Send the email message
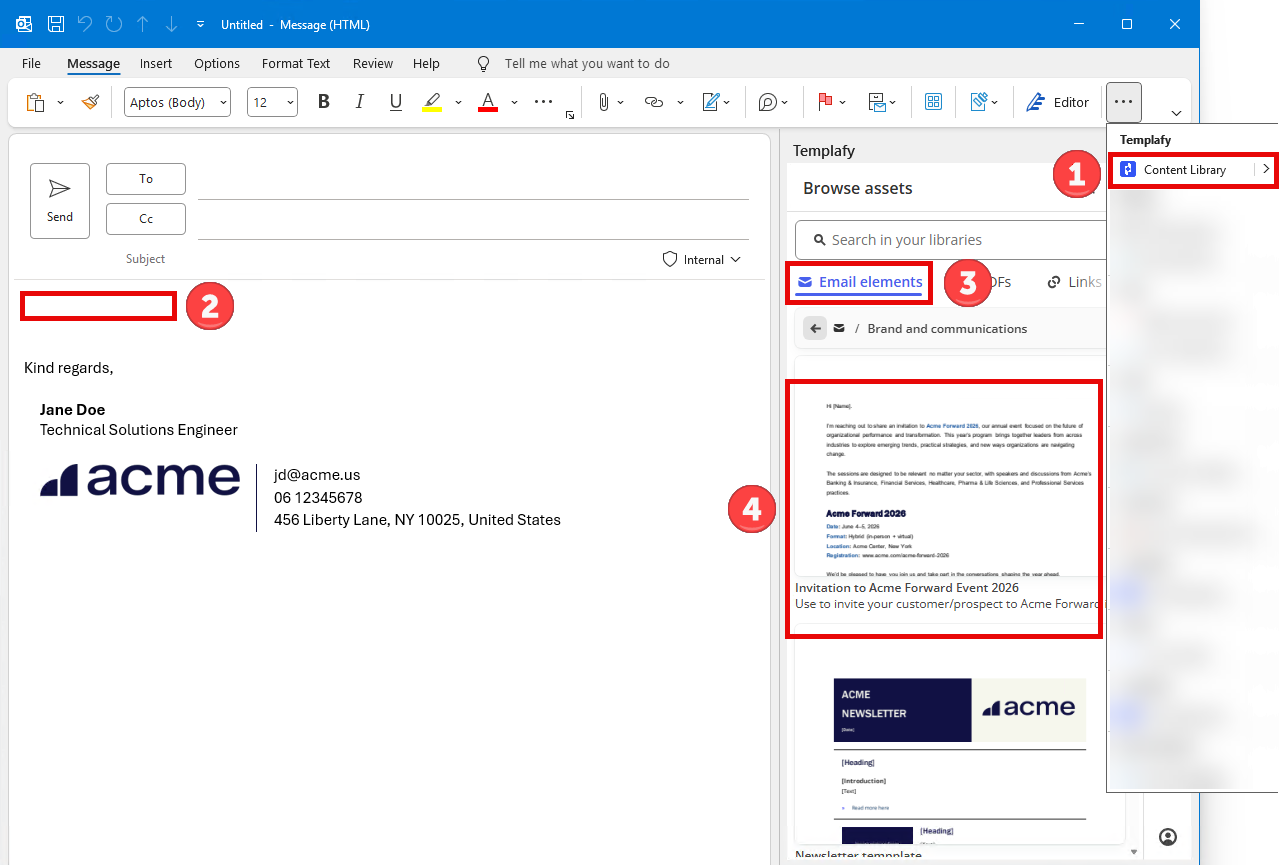 (60, 201)
